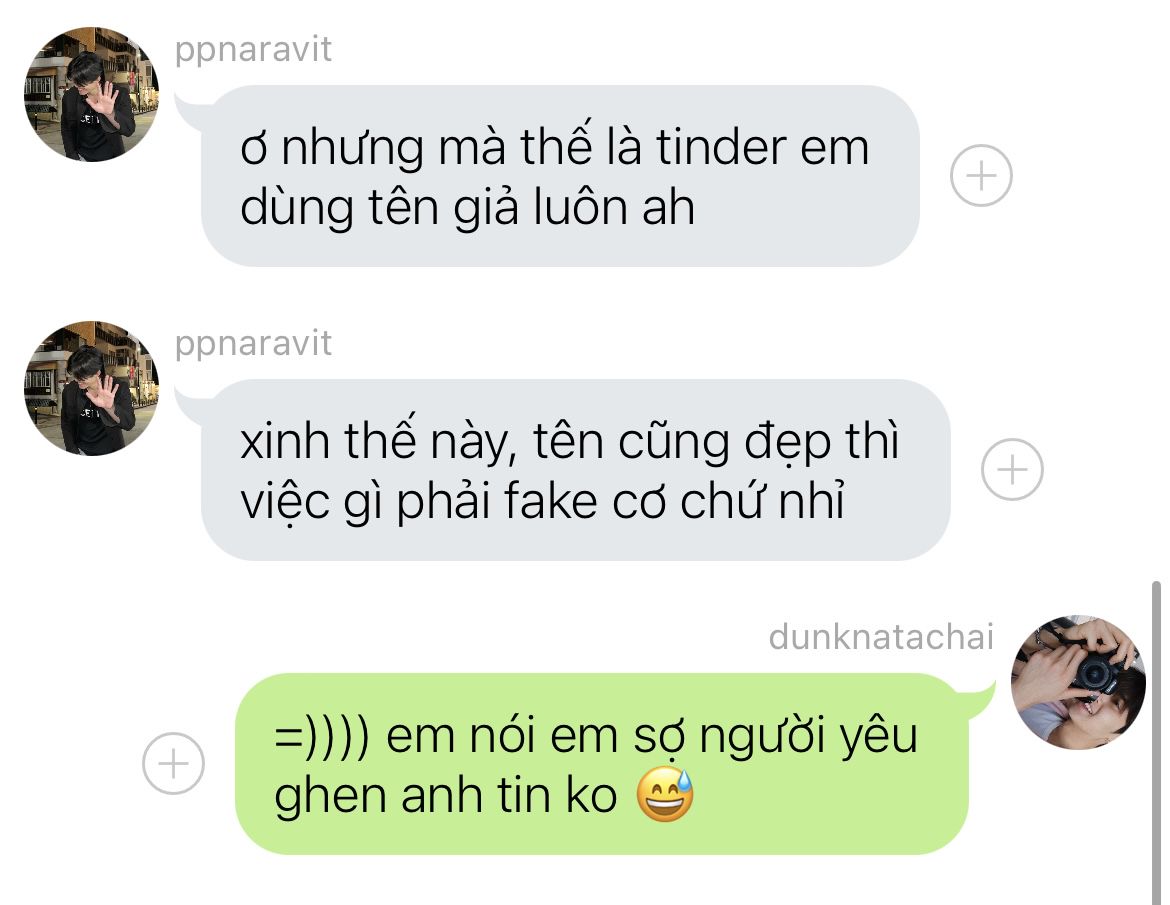This screenshot has height=905, width=1170.
Task: Click 'ghen anh tin ko' text in the green bubble
Action: (445, 795)
